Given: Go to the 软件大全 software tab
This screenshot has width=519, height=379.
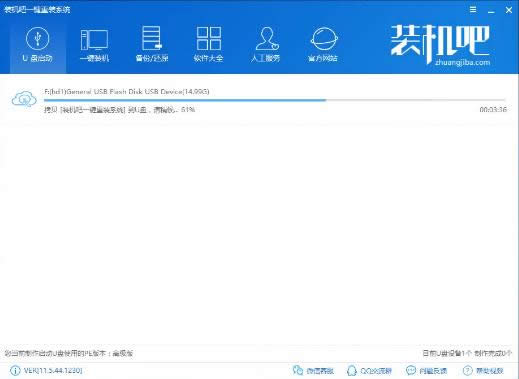Looking at the screenshot, I should pyautogui.click(x=208, y=45).
